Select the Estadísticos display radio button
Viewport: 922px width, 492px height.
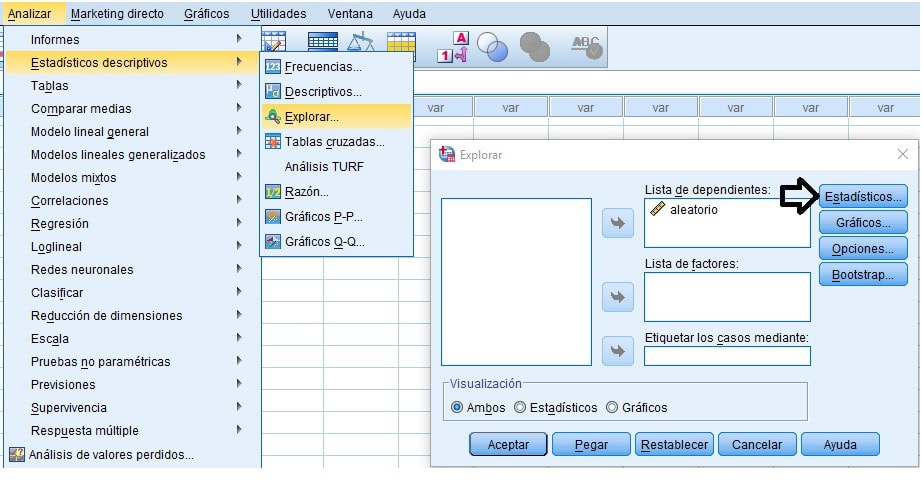520,407
